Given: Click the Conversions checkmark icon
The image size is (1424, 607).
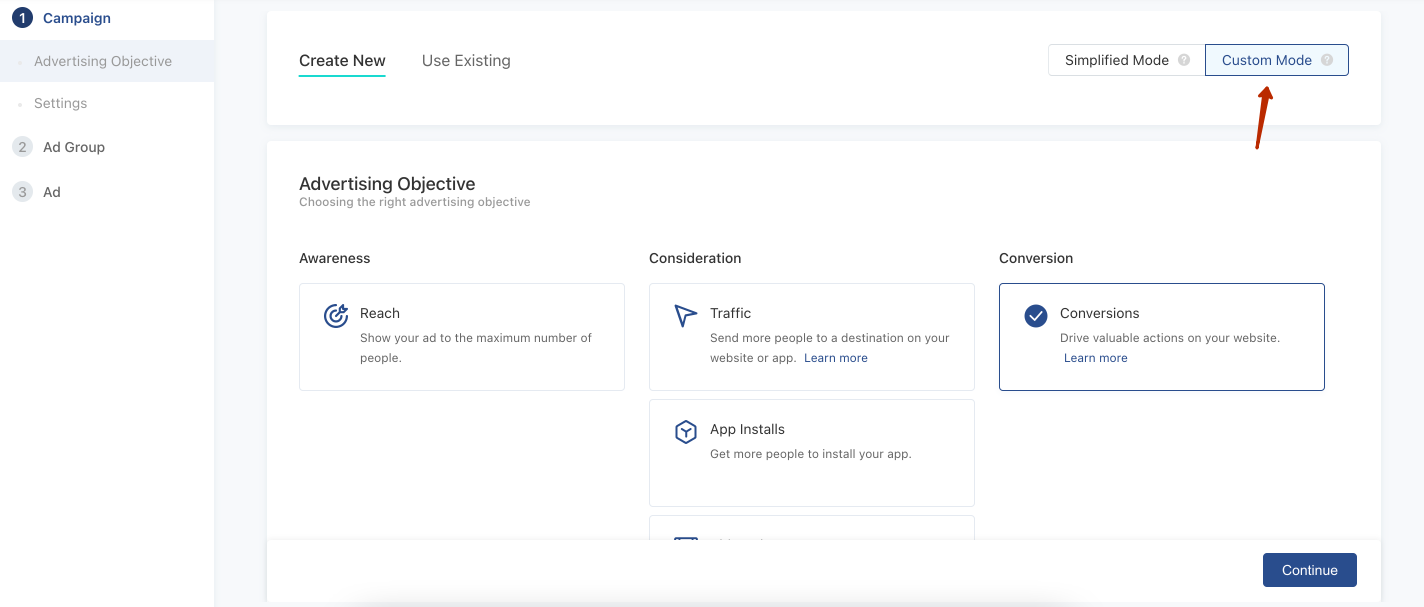Looking at the screenshot, I should point(1036,316).
